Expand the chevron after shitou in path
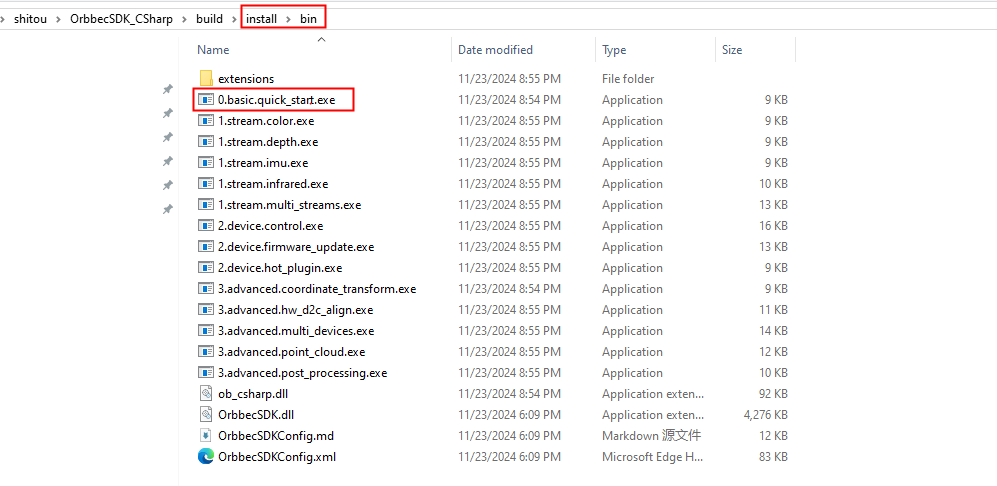This screenshot has height=486, width=997. (58, 19)
